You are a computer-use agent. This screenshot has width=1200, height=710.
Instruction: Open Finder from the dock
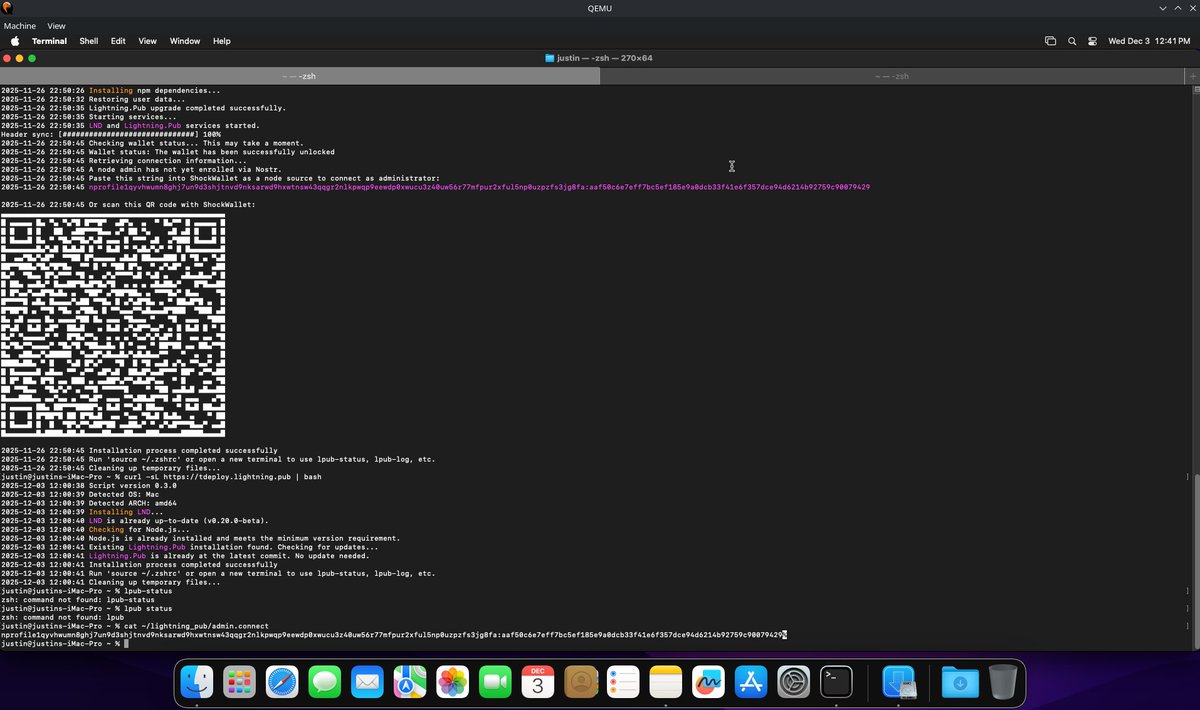199,683
